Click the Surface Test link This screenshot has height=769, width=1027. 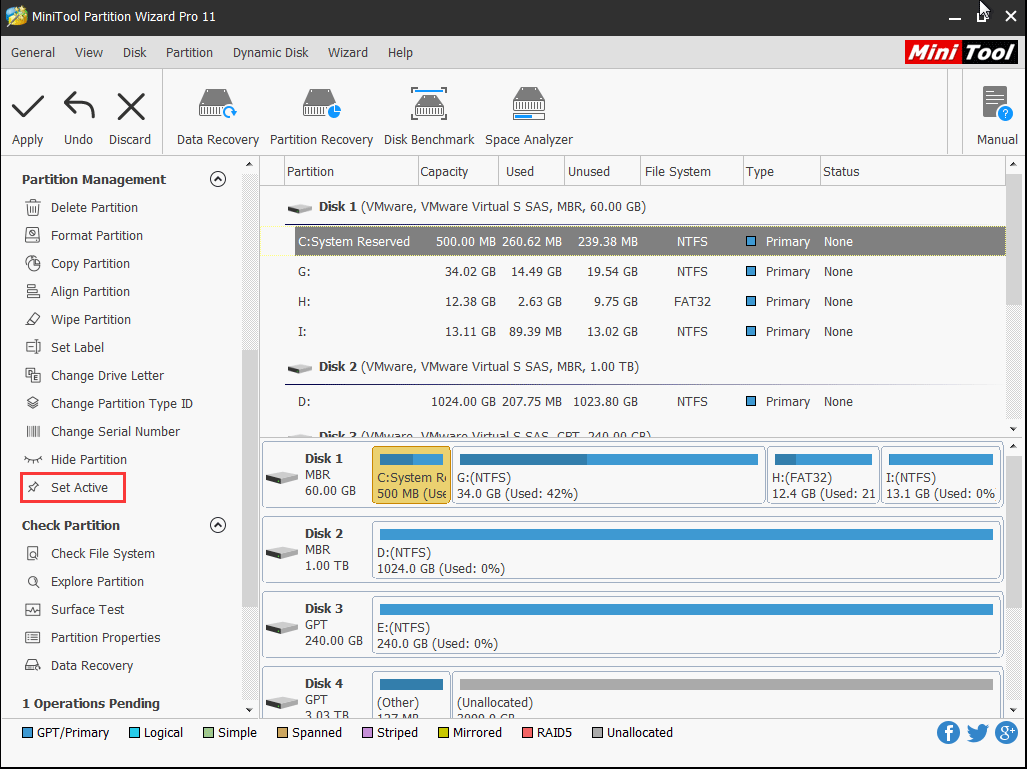(x=88, y=610)
